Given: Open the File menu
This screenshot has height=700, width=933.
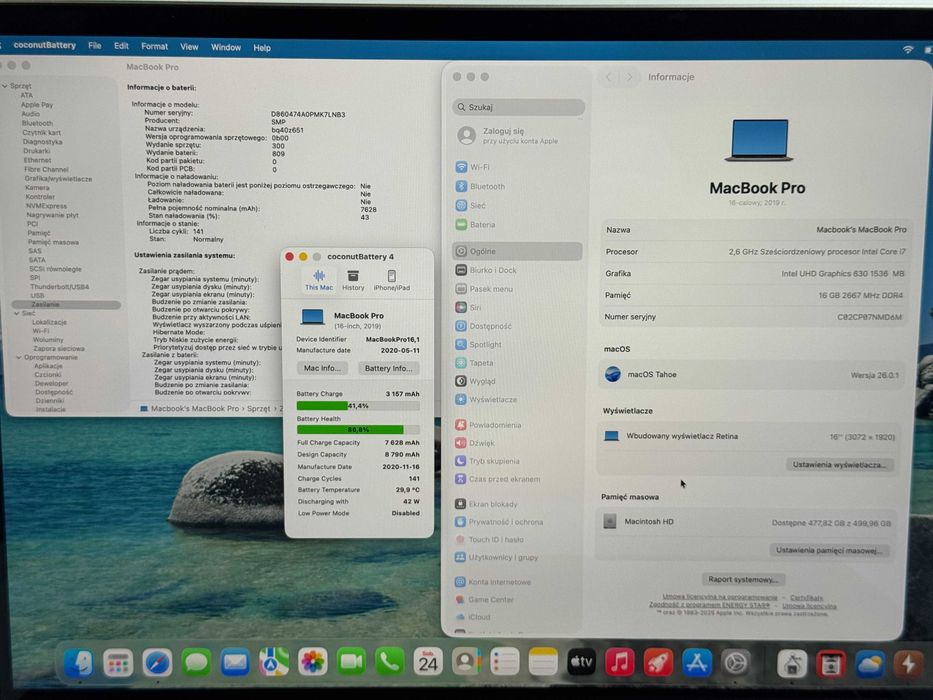Looking at the screenshot, I should point(95,45).
